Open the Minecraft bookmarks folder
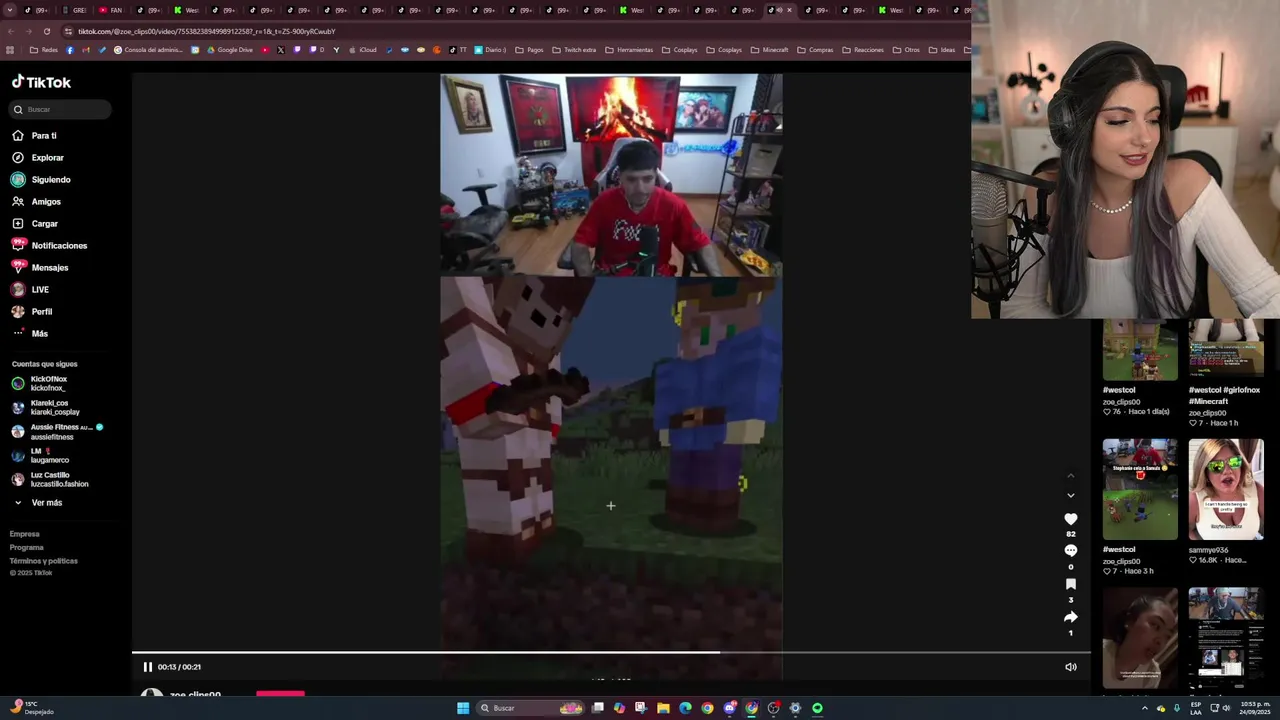Viewport: 1280px width, 720px height. (x=769, y=50)
